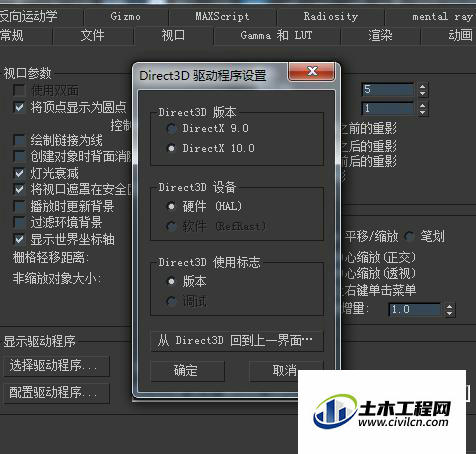The image size is (476, 454).
Task: Enable the 使用双面 checkbox
Action: point(19,90)
